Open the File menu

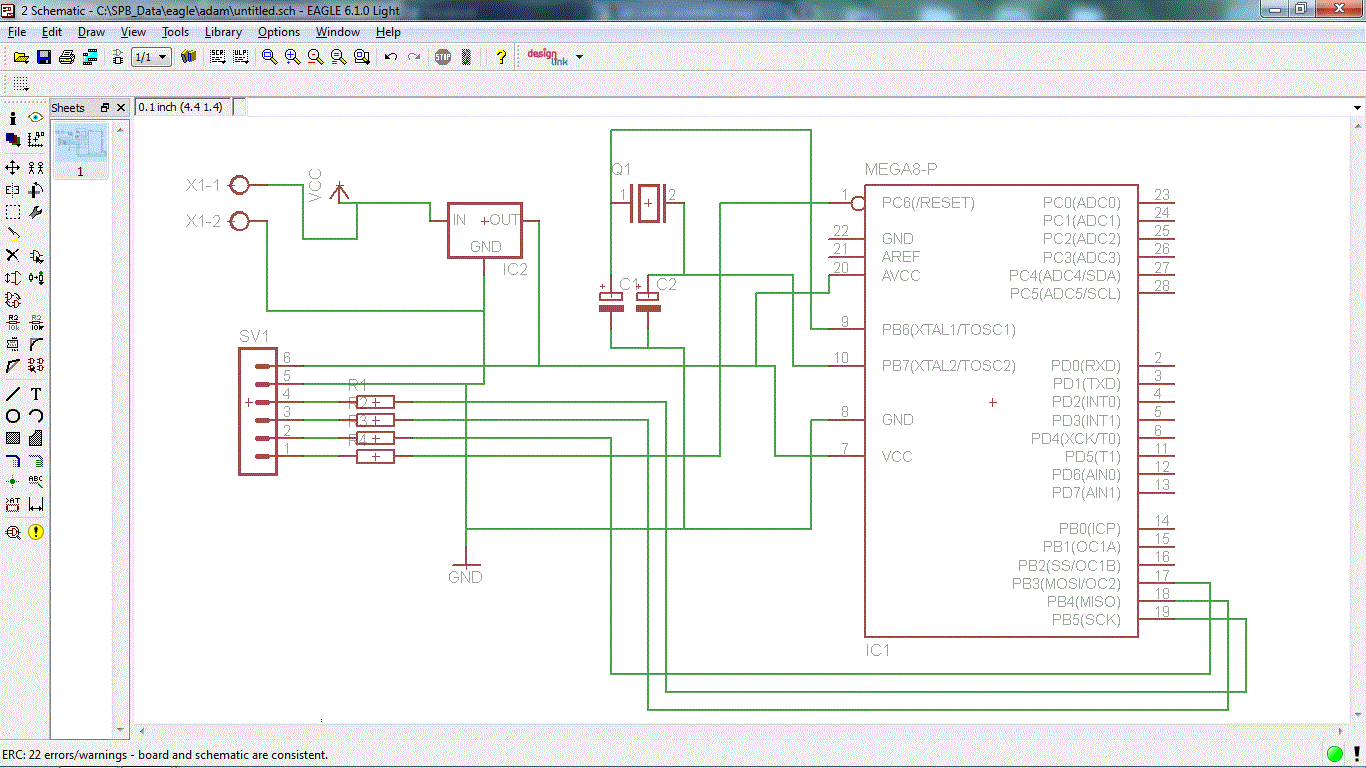click(x=16, y=32)
